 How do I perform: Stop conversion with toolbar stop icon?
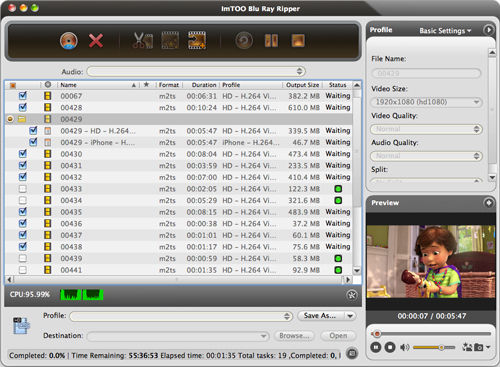pyautogui.click(x=298, y=41)
